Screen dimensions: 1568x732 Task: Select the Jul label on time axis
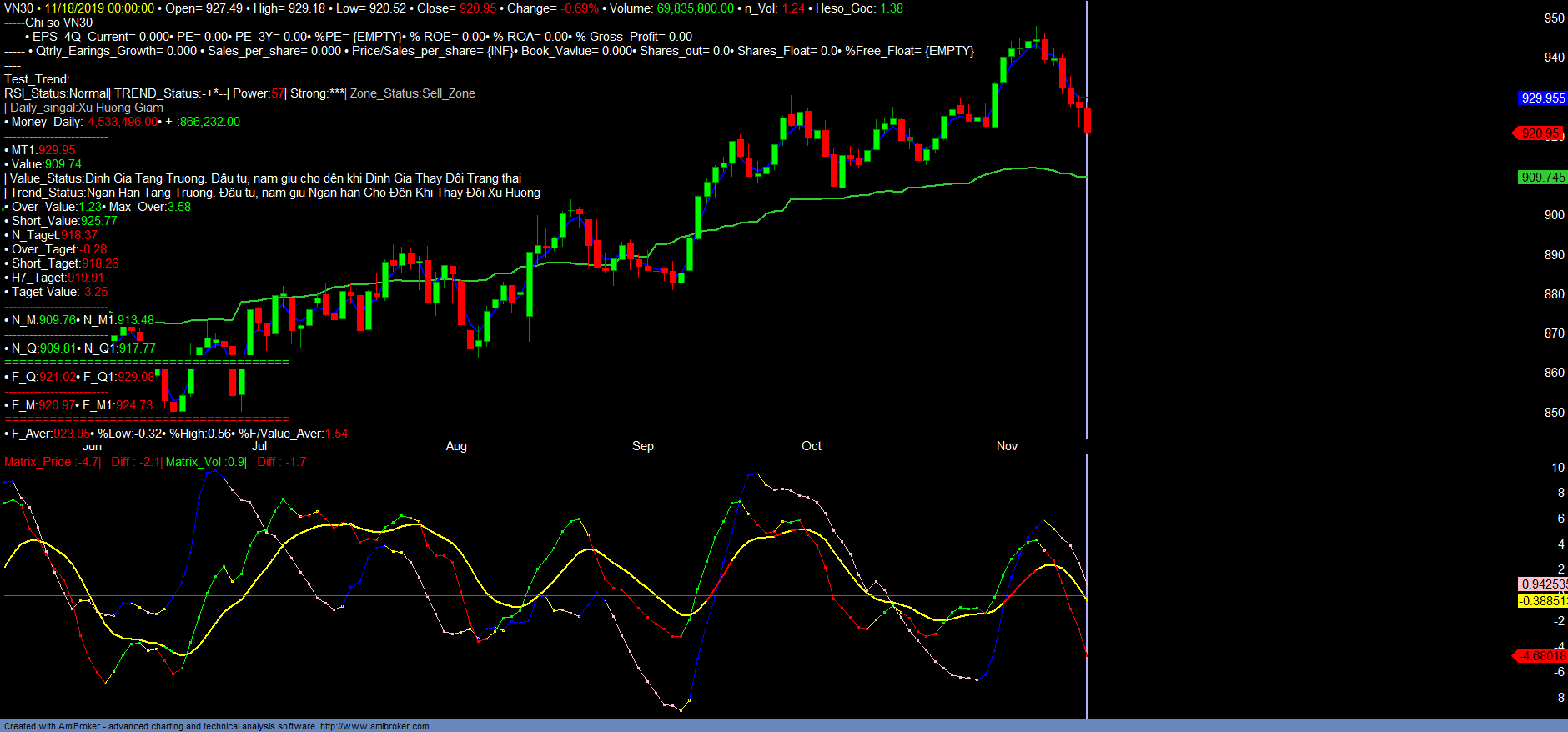click(259, 446)
